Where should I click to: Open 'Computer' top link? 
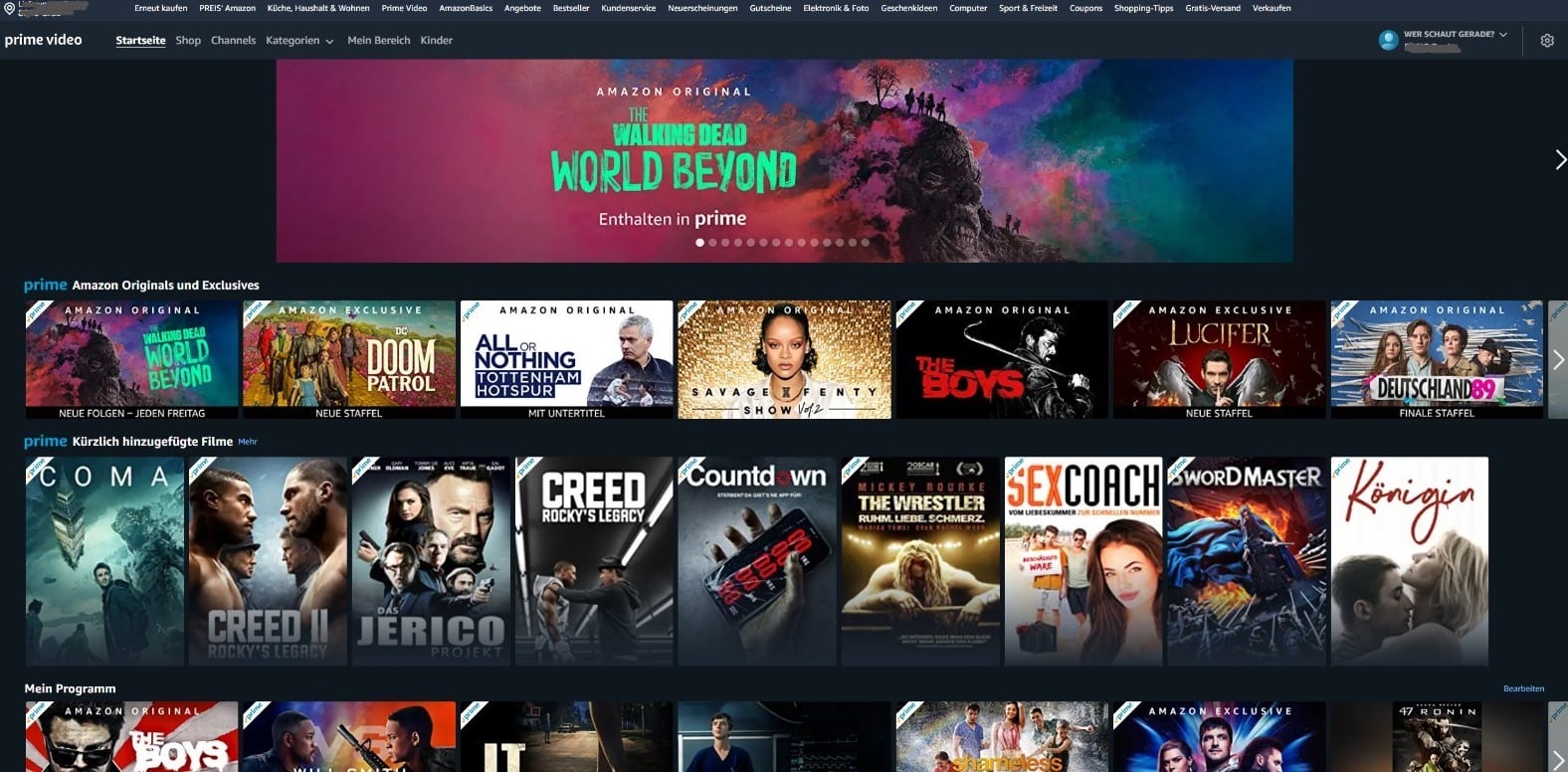(968, 8)
